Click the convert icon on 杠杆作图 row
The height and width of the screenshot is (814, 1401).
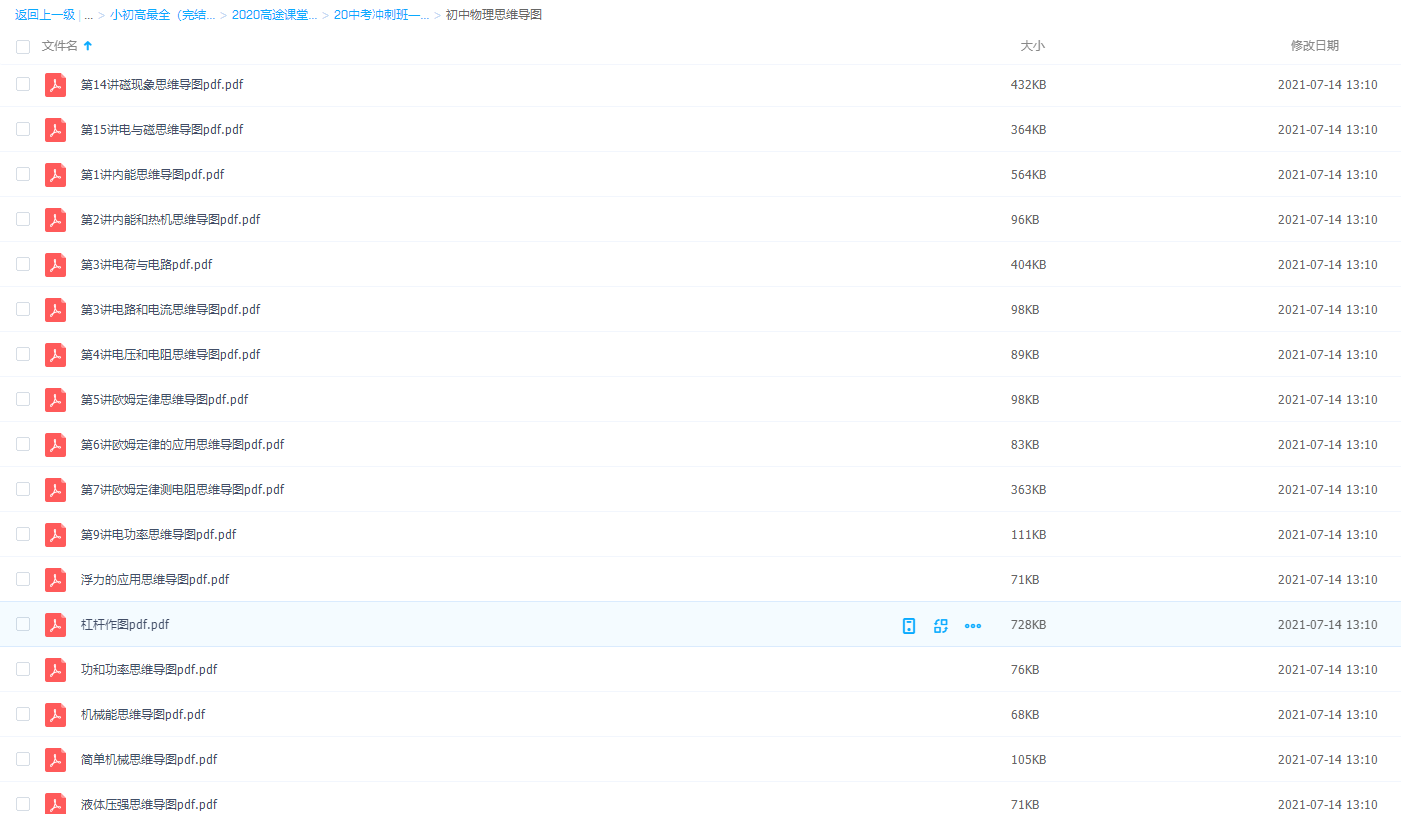(940, 626)
